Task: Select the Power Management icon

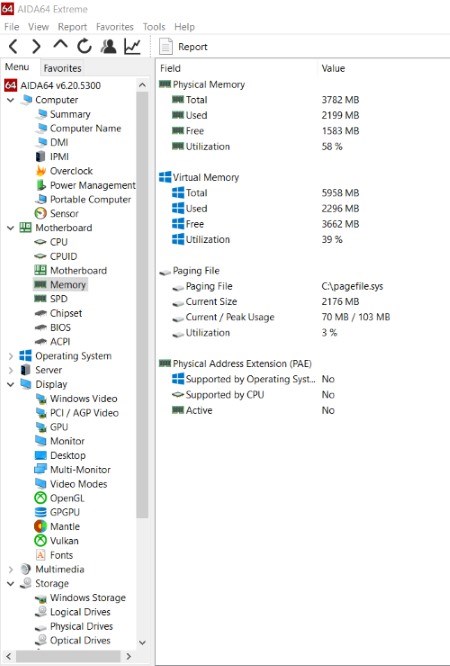Action: pos(41,185)
